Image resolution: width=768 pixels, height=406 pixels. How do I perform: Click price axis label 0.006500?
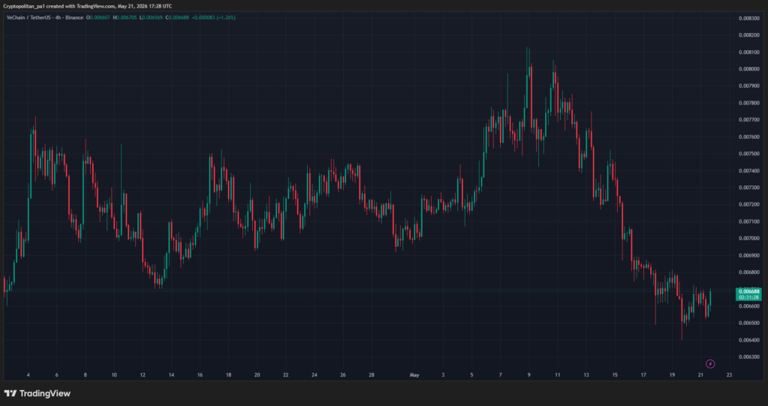pyautogui.click(x=748, y=323)
